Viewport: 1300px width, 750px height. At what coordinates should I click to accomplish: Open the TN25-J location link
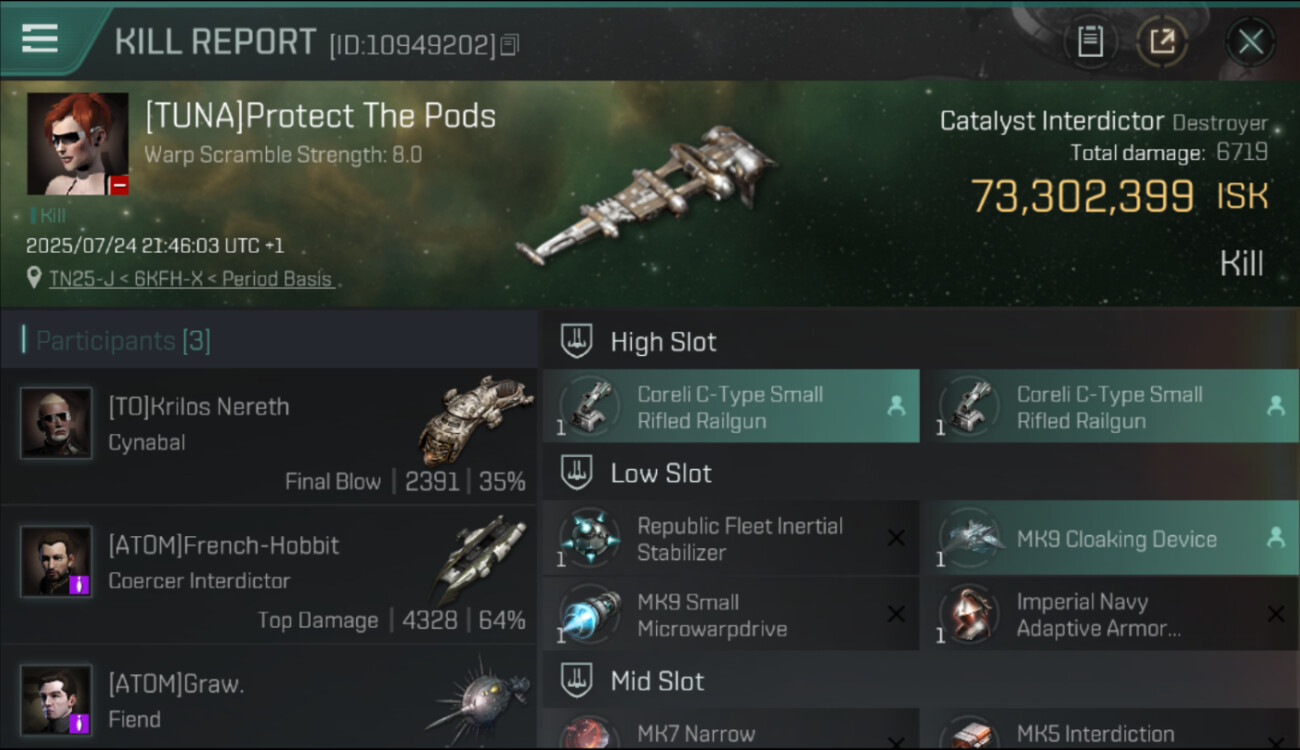[x=191, y=279]
